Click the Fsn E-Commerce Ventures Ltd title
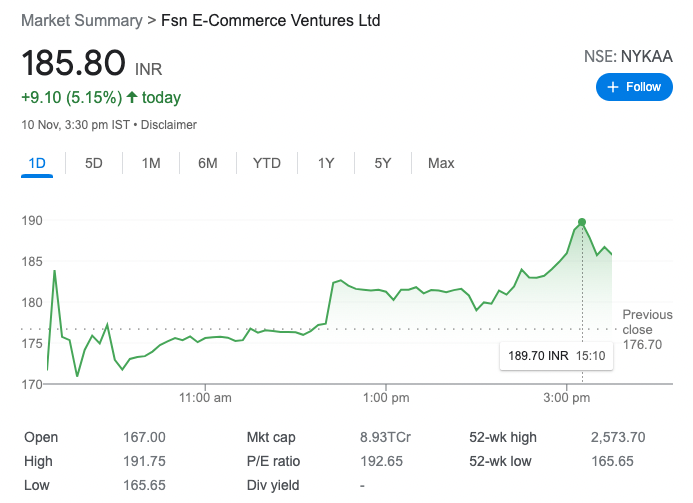The width and height of the screenshot is (693, 503). click(x=270, y=21)
